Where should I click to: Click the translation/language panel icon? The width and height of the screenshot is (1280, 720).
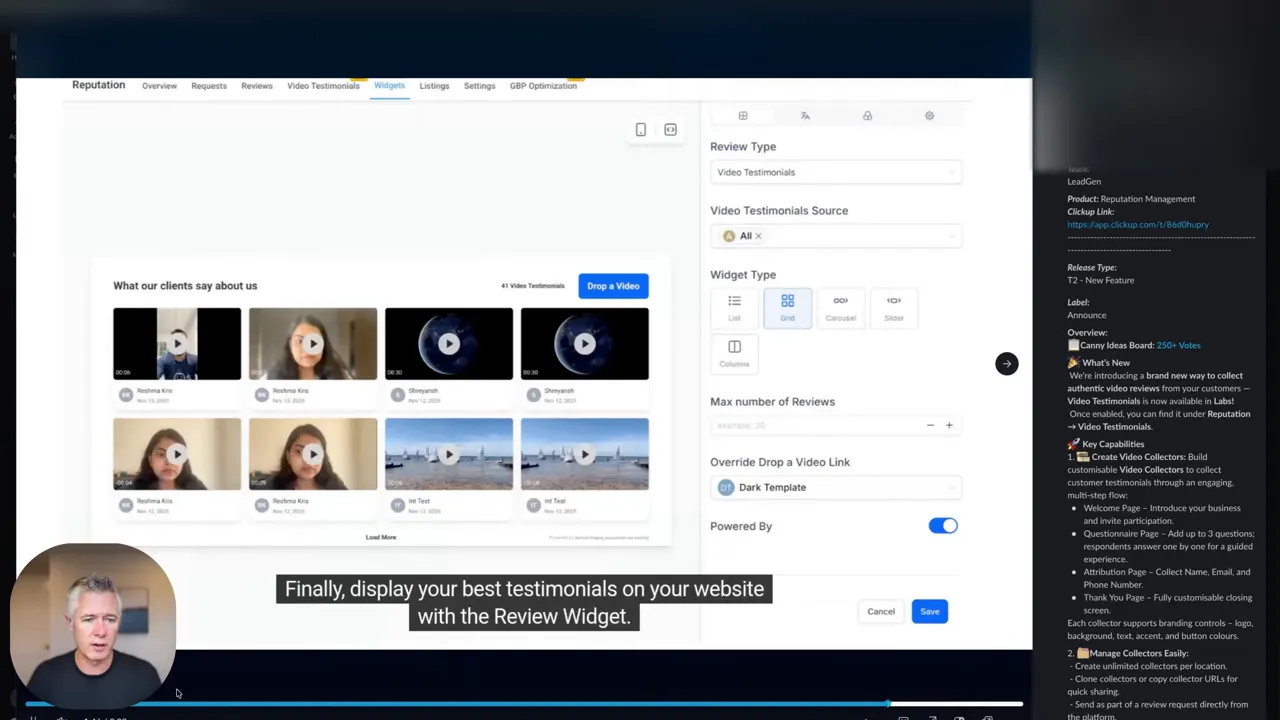click(x=805, y=115)
